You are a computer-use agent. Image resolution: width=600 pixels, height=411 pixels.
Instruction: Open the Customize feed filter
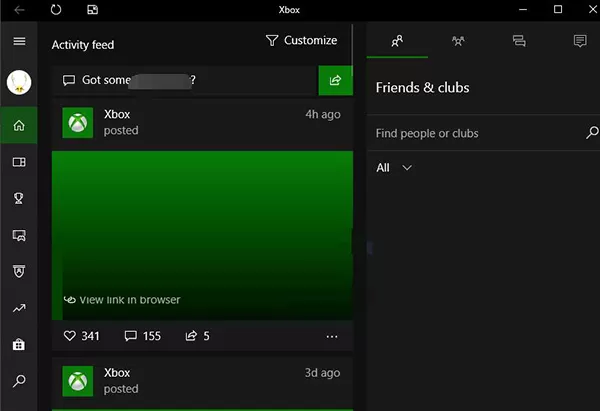pos(302,40)
